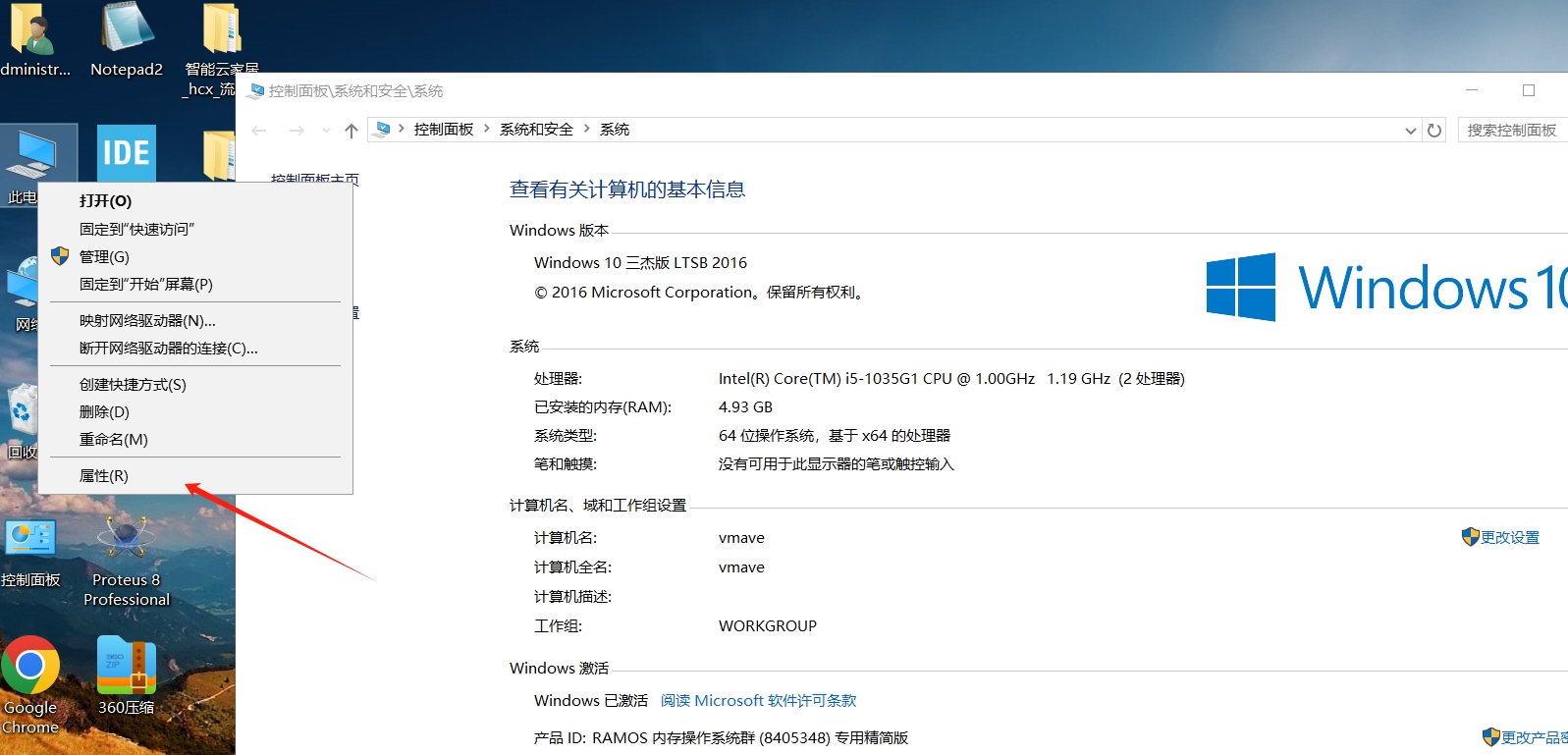Expand chevron after 控制面板 in breadcrumb
Viewport: 1568px width, 755px height.
[x=486, y=129]
